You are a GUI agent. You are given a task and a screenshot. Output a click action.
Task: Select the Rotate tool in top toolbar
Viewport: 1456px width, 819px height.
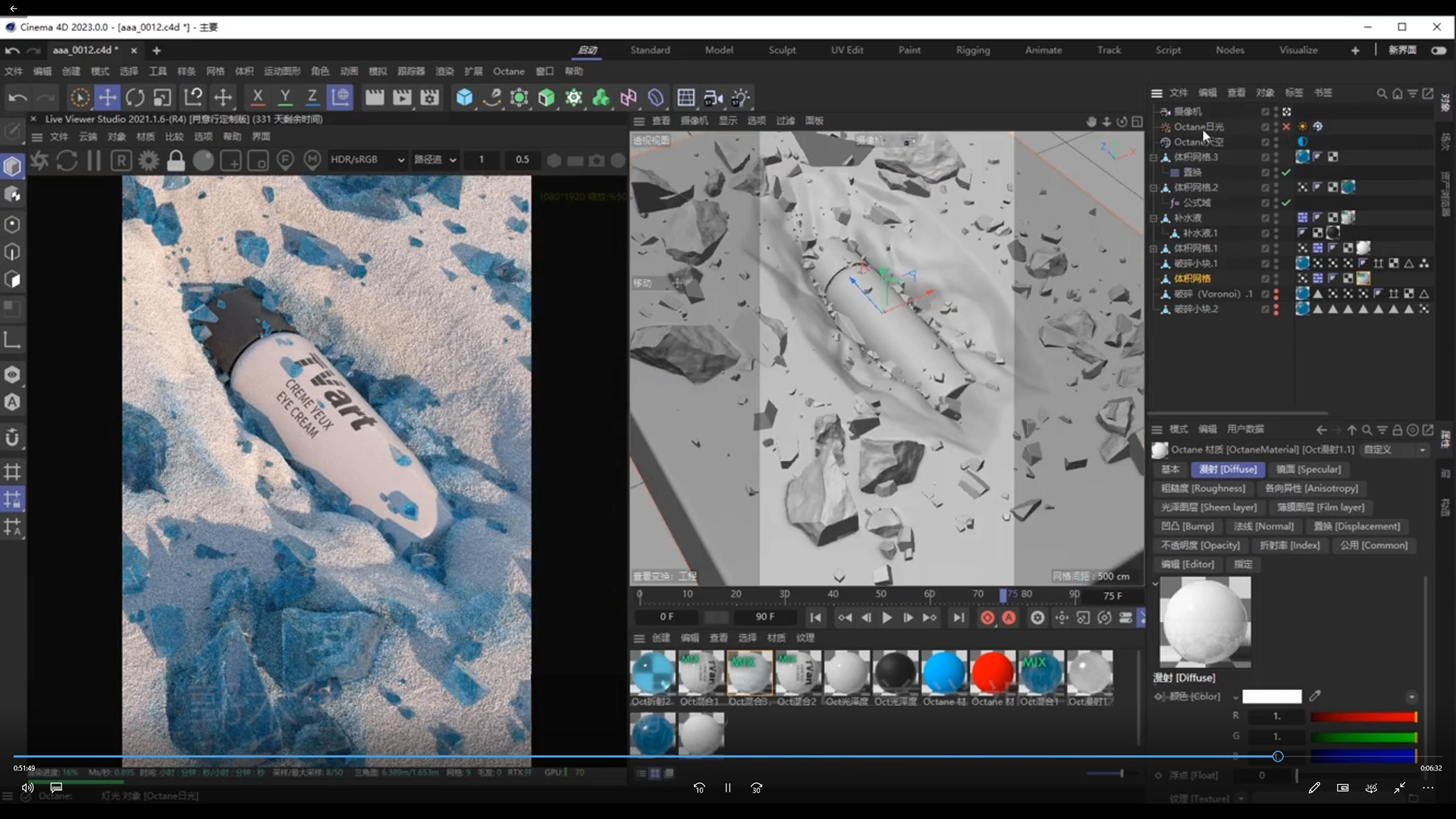[x=135, y=98]
